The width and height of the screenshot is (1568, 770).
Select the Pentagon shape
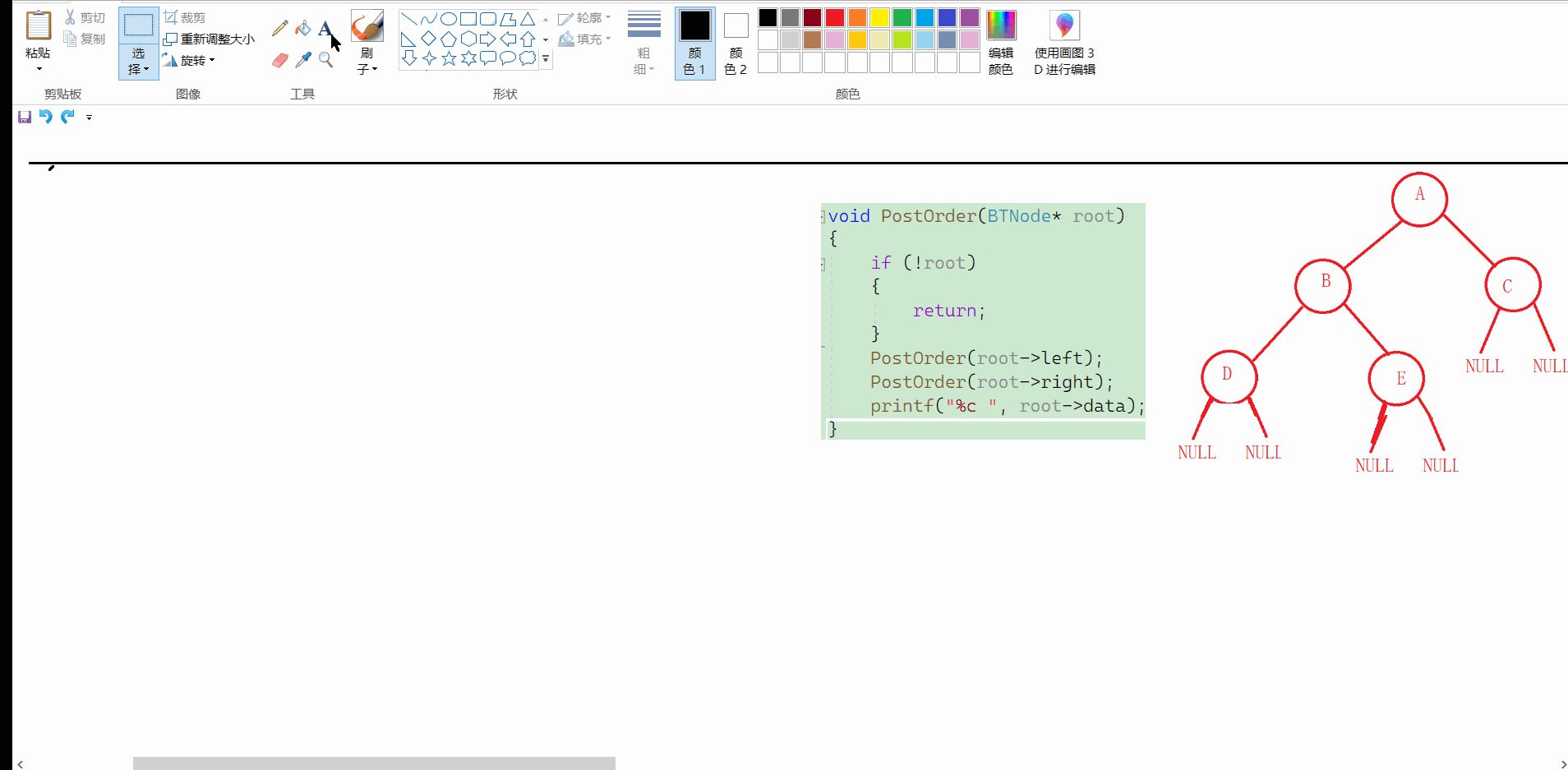449,39
